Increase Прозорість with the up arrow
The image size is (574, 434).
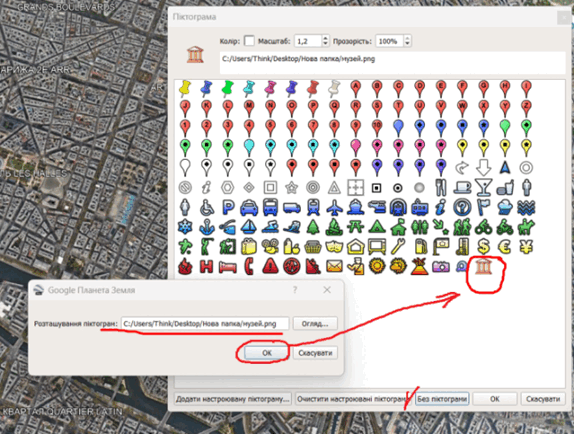[x=407, y=38]
